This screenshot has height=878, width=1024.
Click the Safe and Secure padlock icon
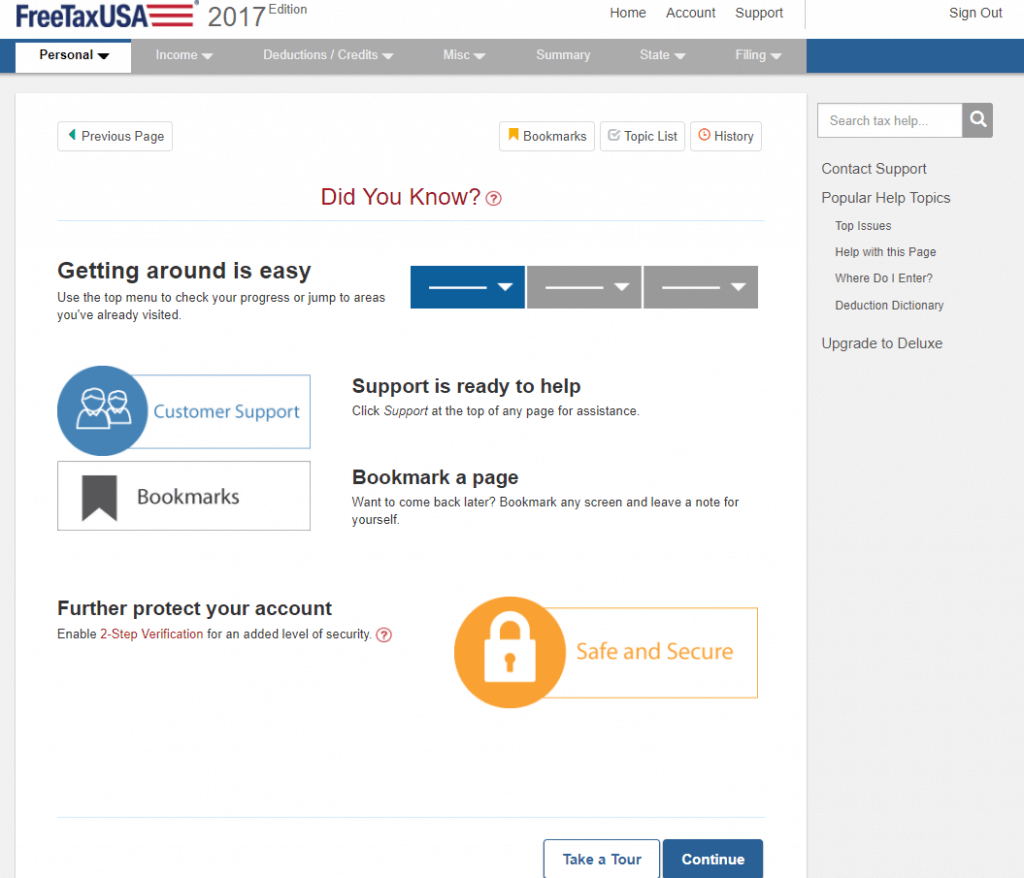[x=510, y=652]
